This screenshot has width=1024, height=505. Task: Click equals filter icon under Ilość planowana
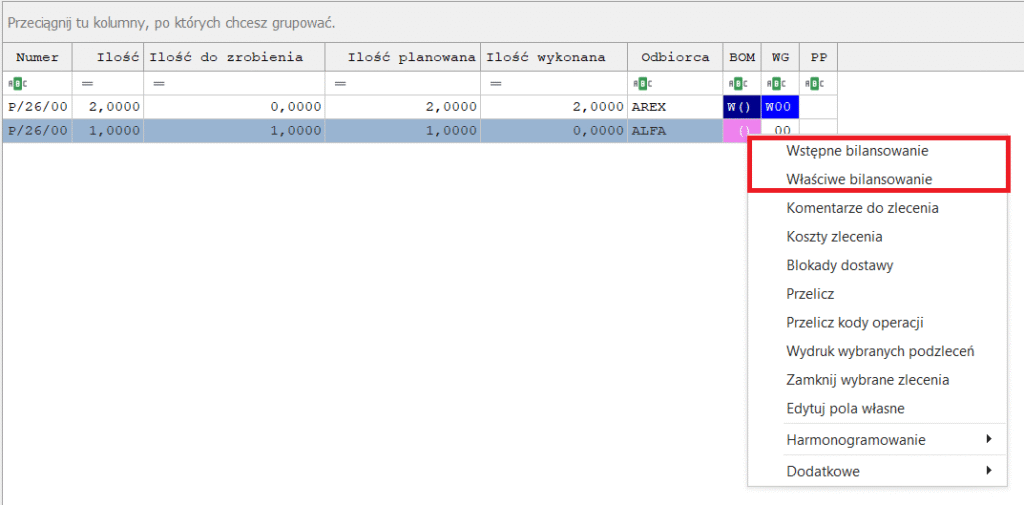click(340, 84)
